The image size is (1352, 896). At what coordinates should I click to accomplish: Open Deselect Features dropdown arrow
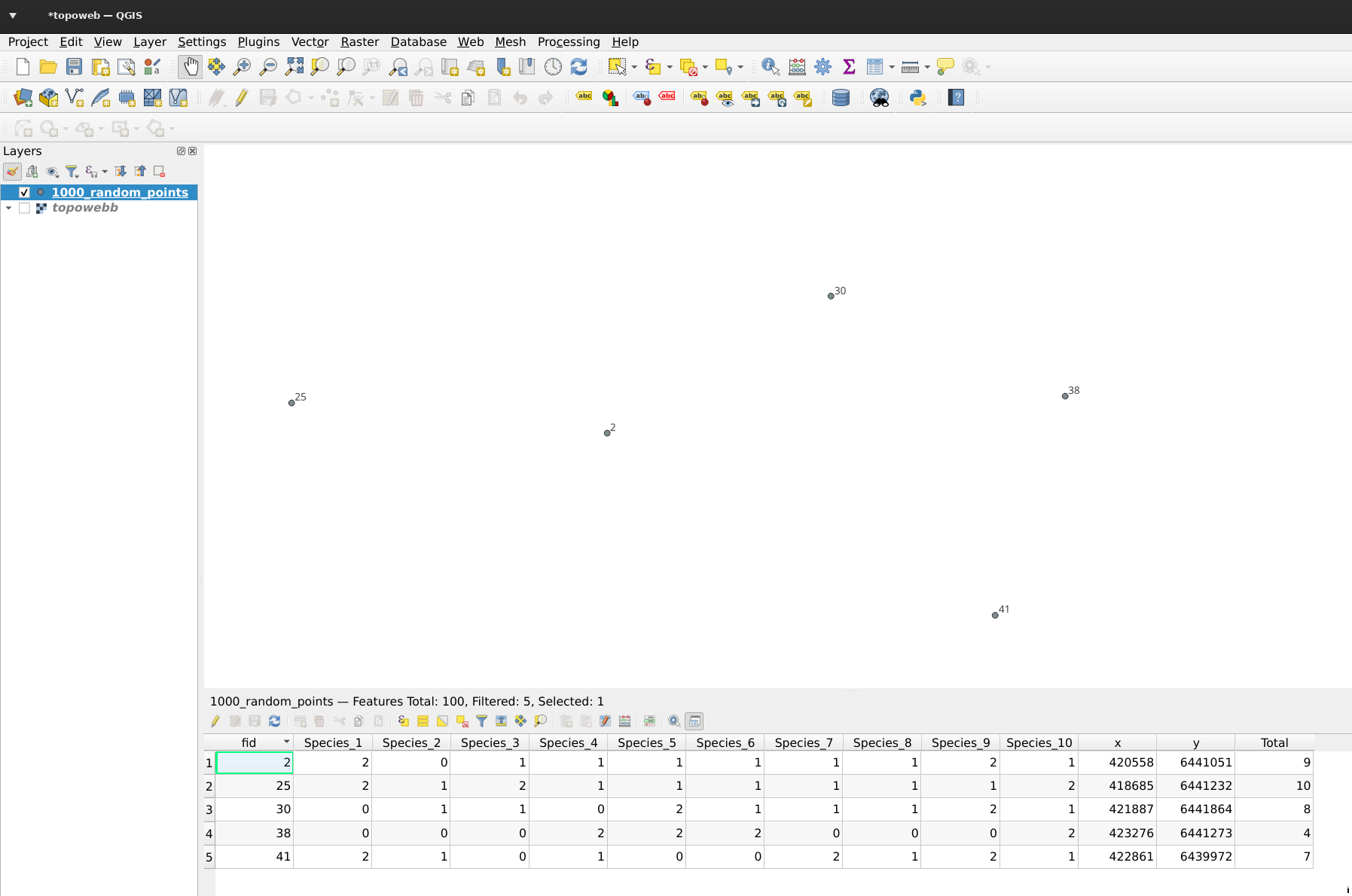pyautogui.click(x=705, y=67)
